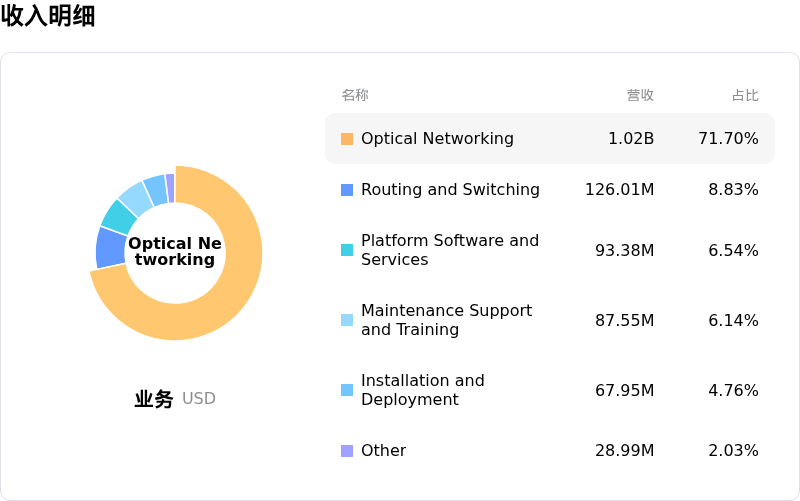Click the 6.54% share value

point(733,250)
